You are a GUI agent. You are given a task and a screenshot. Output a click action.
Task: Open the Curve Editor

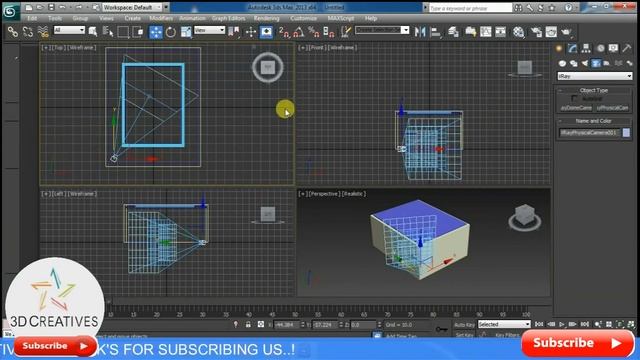(x=486, y=31)
